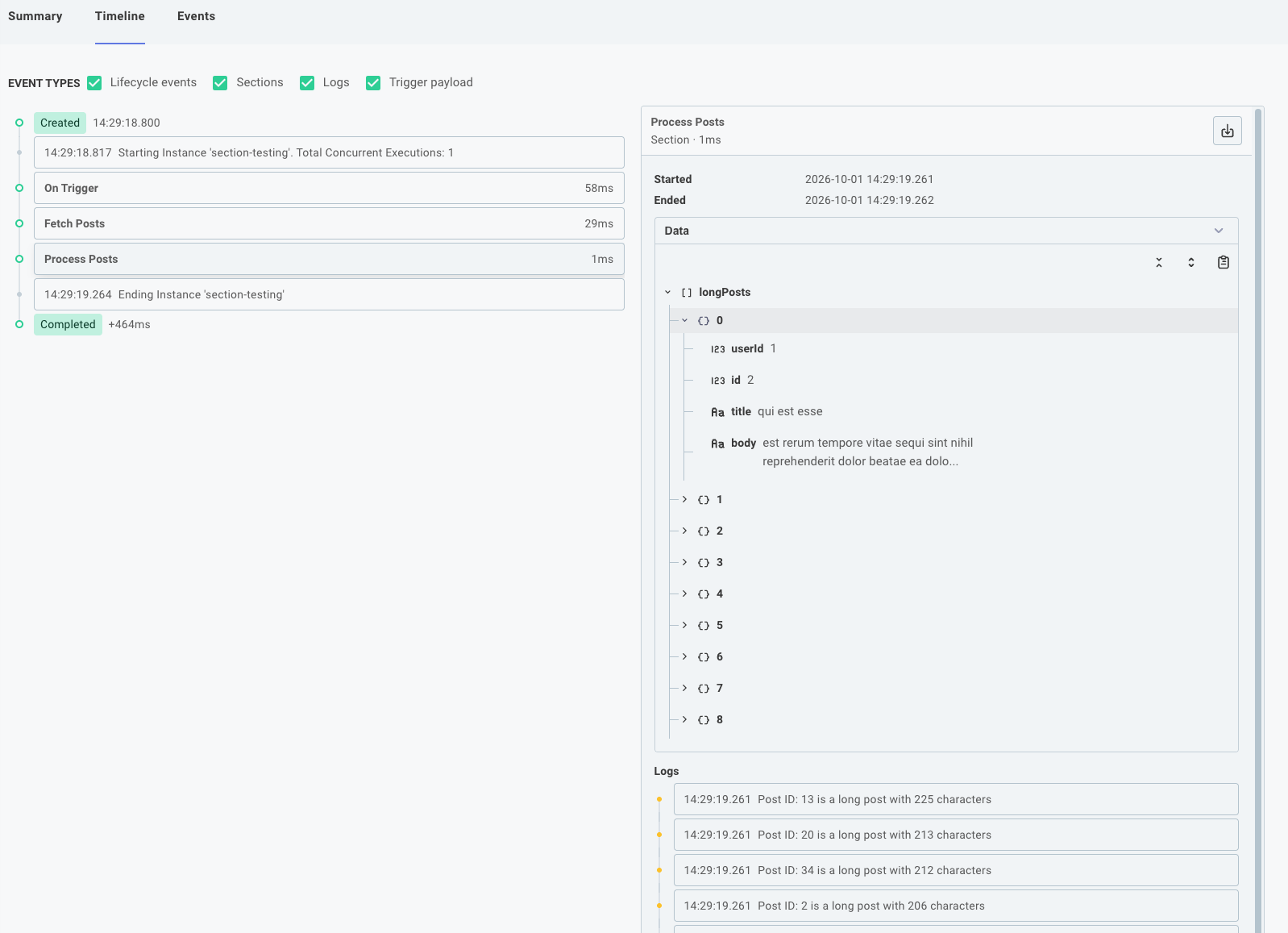This screenshot has width=1288, height=933.
Task: Expand item 2 in longPosts
Action: tap(685, 531)
